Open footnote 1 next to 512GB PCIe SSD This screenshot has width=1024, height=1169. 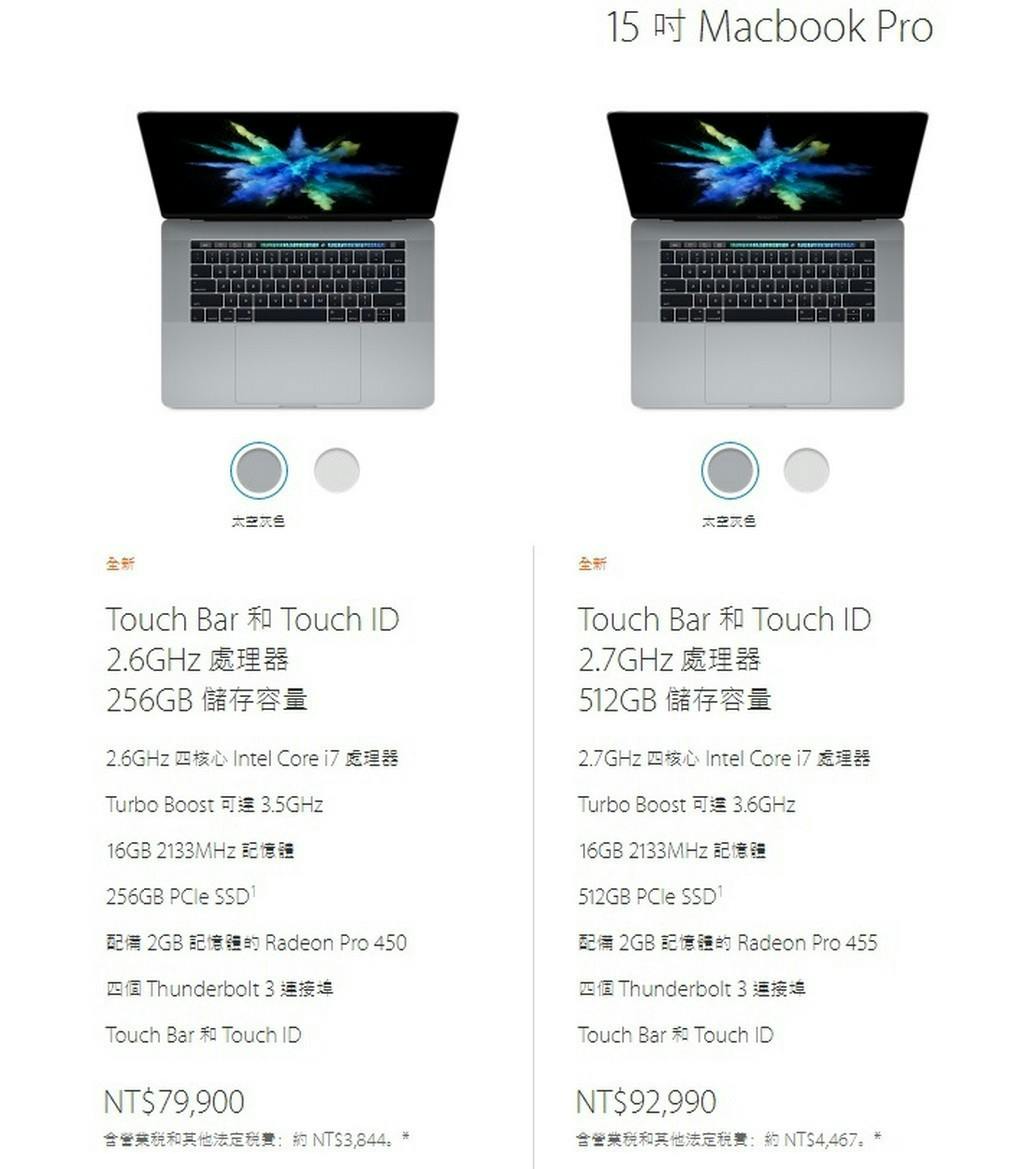coord(720,889)
